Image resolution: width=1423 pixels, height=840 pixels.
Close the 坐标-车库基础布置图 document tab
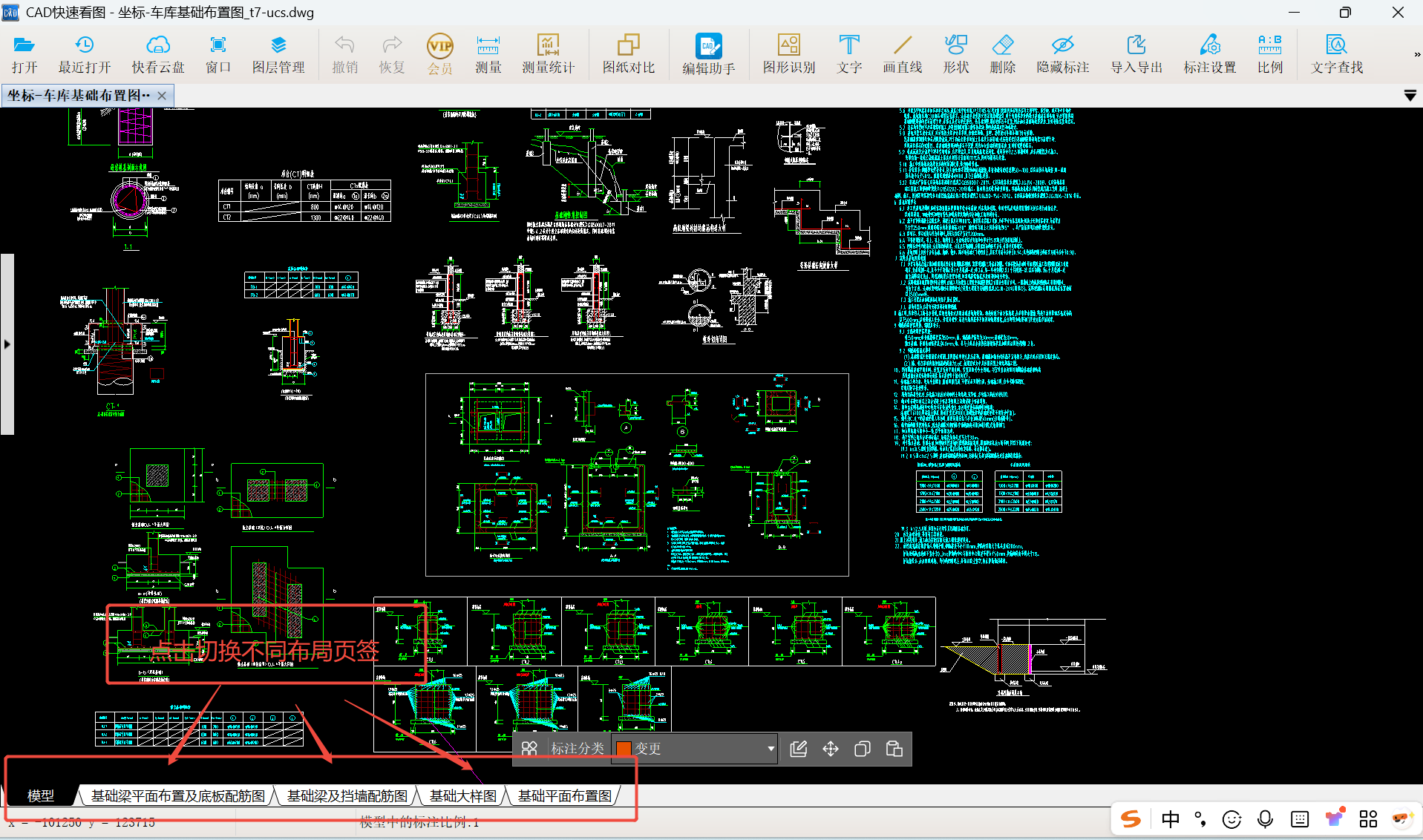click(x=162, y=96)
